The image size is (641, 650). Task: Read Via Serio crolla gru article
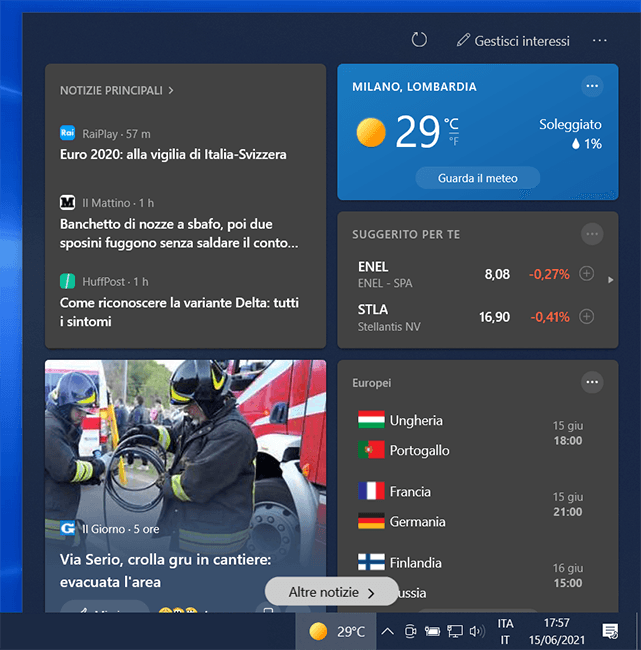[x=165, y=571]
